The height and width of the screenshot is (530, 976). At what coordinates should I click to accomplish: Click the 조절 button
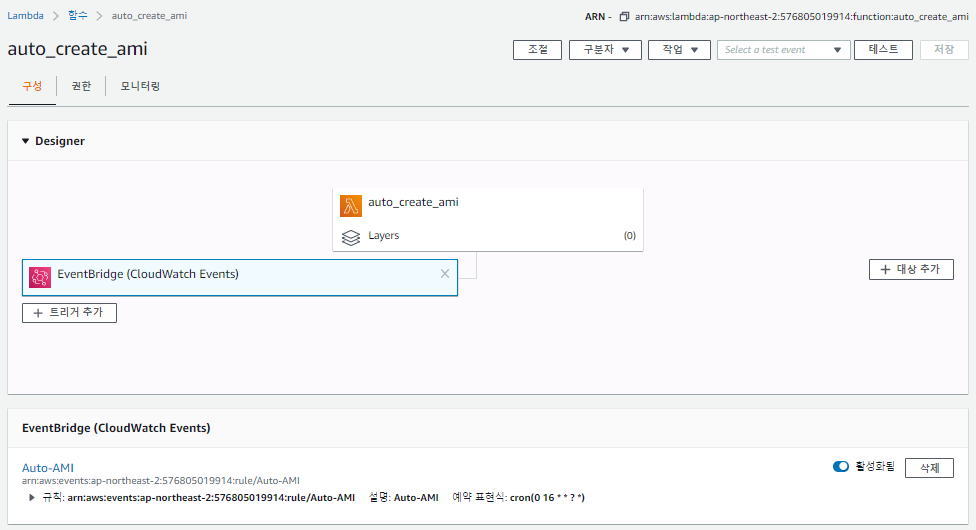point(537,50)
